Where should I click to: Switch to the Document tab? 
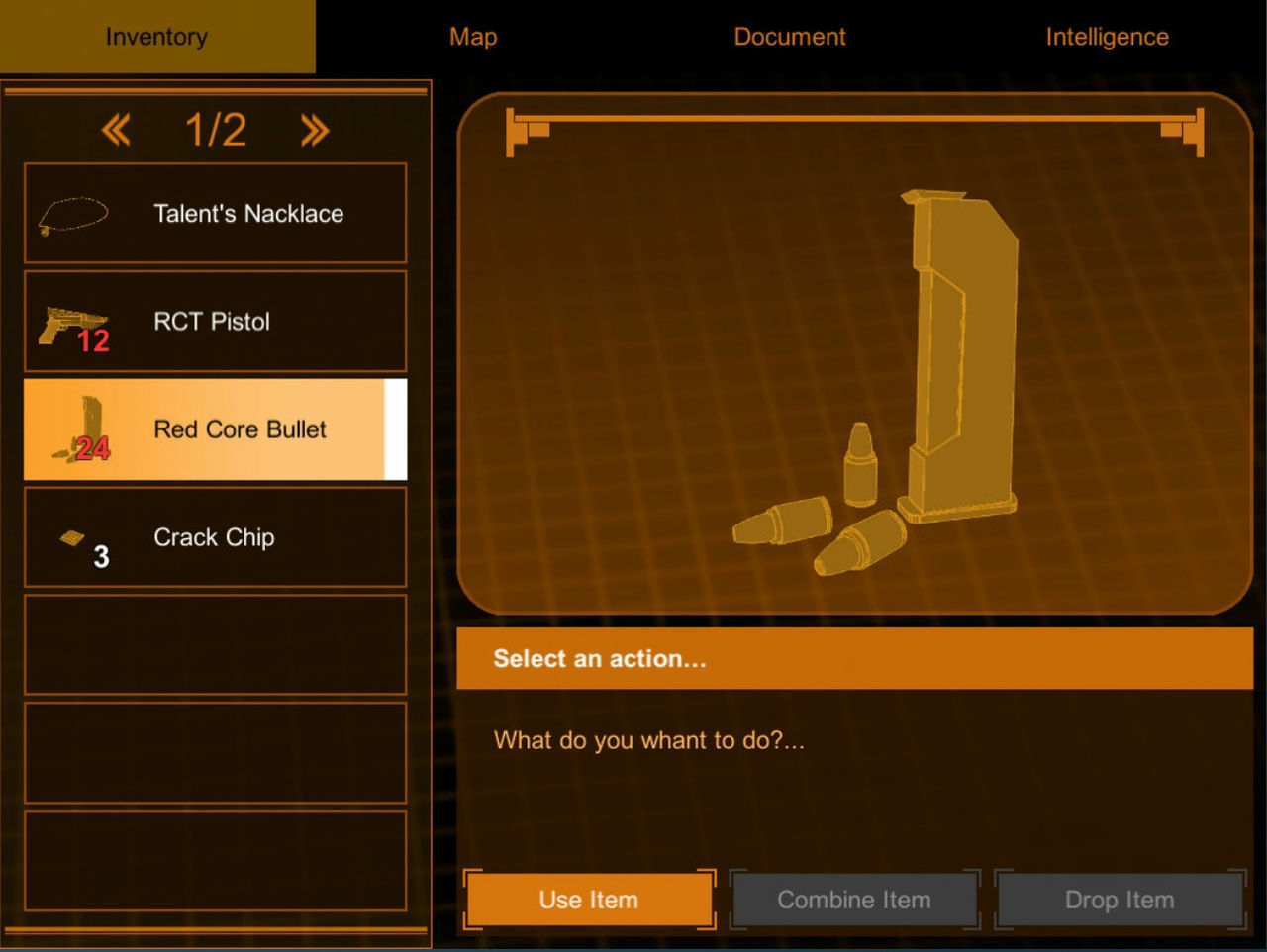790,37
